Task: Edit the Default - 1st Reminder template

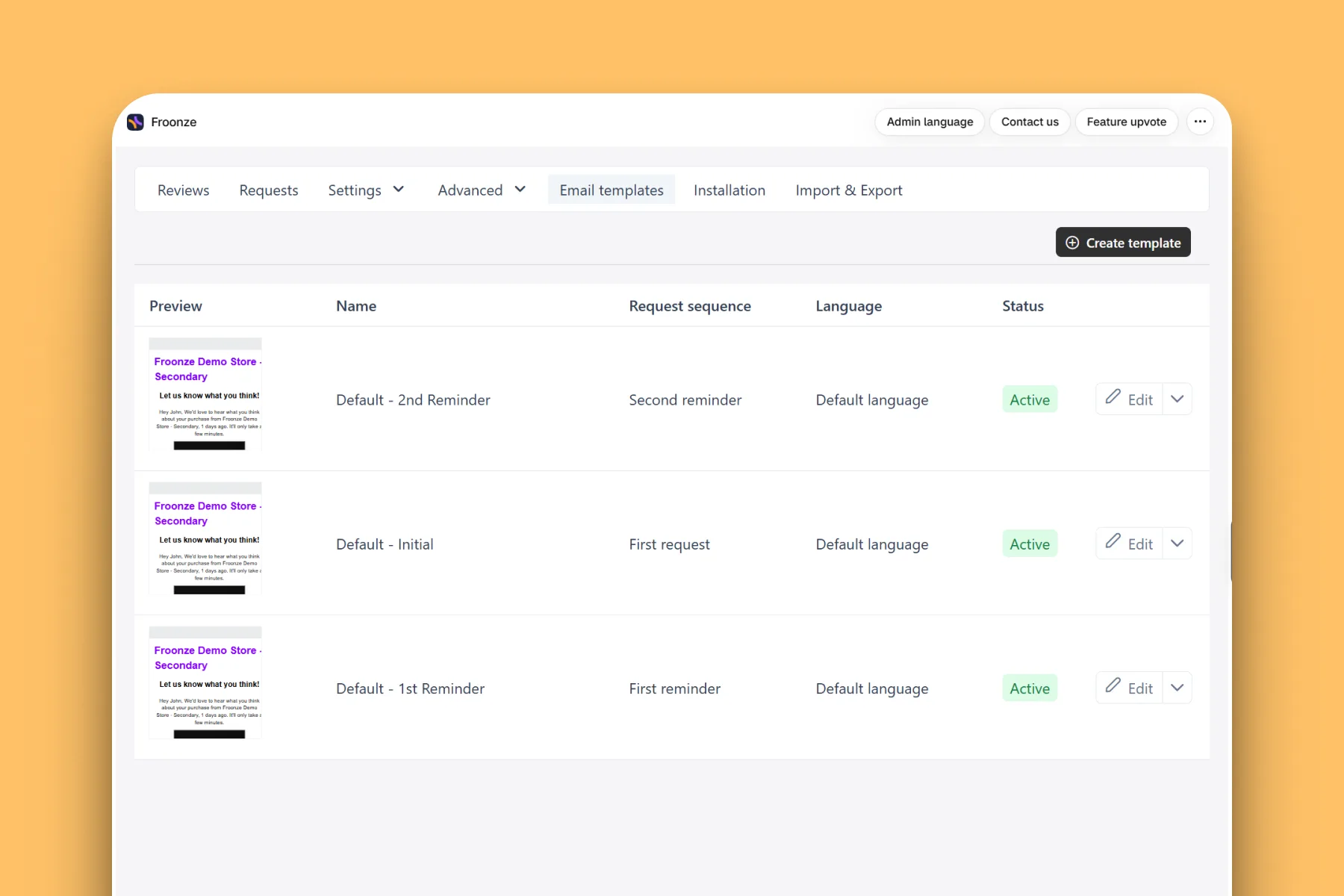Action: pyautogui.click(x=1129, y=688)
